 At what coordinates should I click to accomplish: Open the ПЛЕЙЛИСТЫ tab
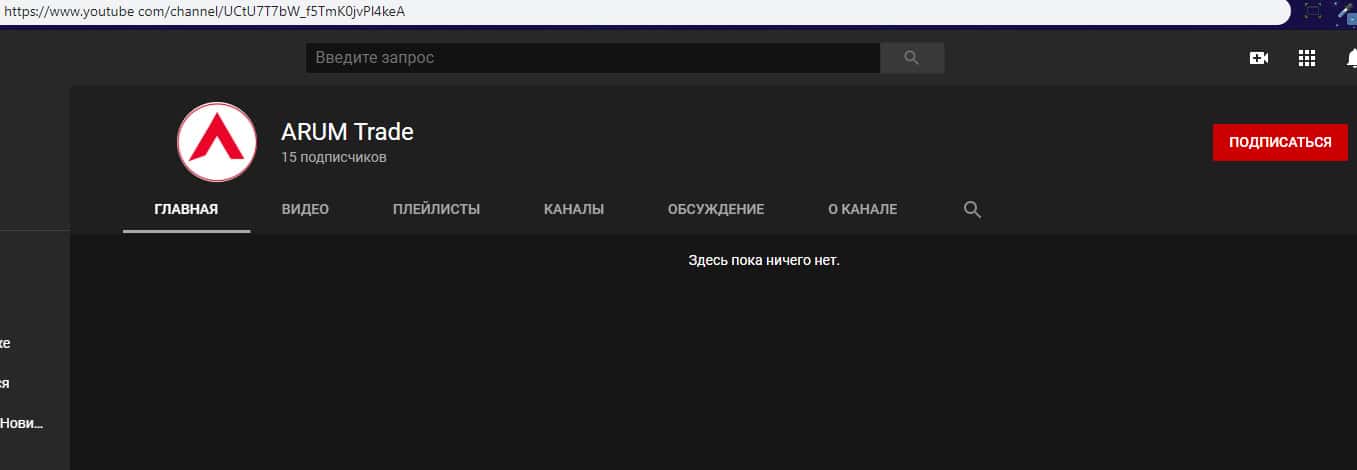click(x=436, y=210)
